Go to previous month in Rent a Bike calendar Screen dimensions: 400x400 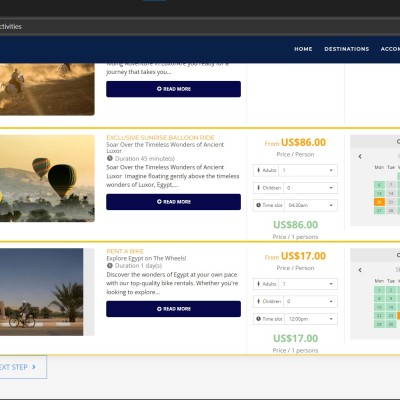[360, 270]
